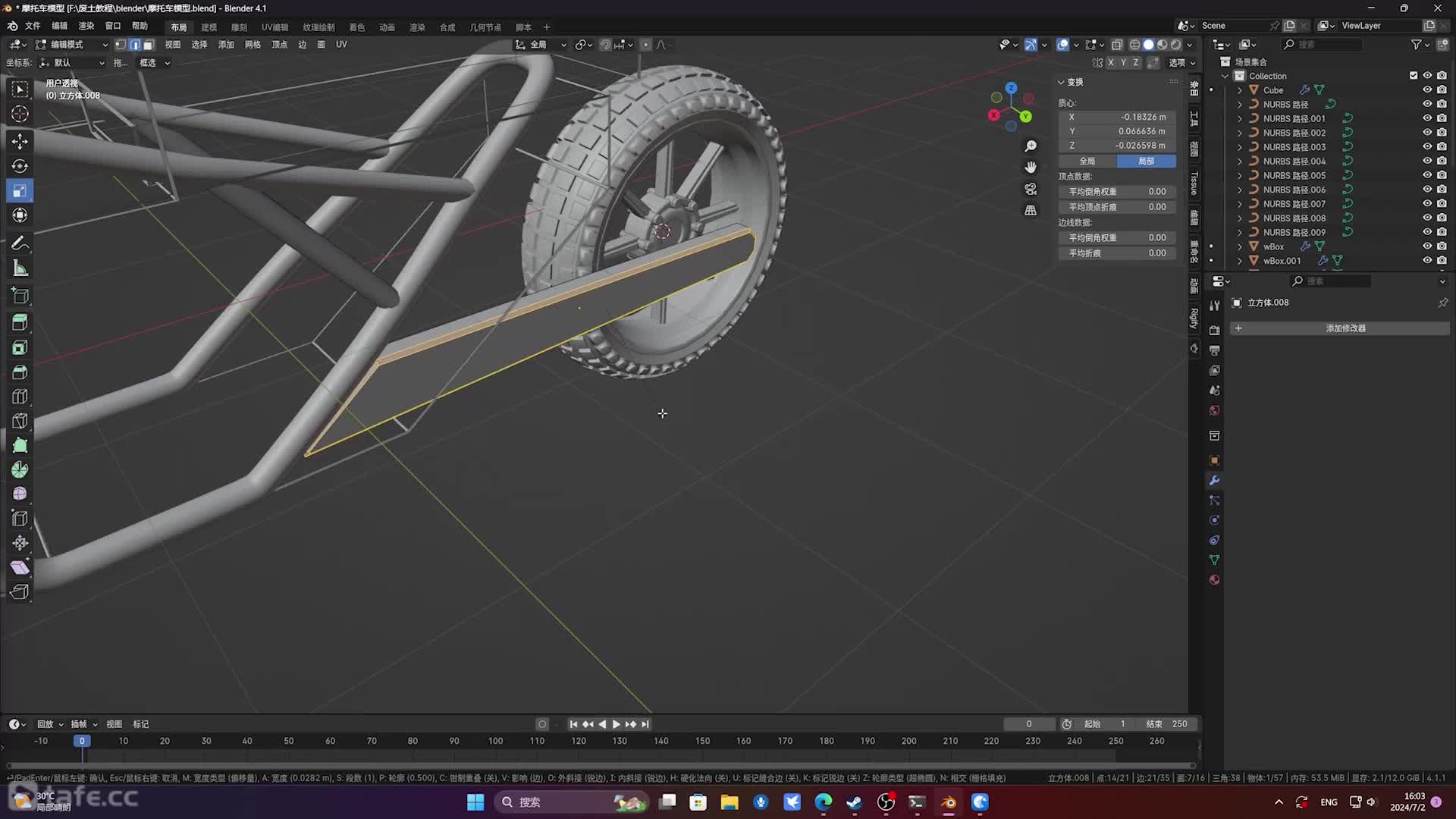Select the Shear tool
This screenshot has height=819, width=1456.
click(x=20, y=567)
